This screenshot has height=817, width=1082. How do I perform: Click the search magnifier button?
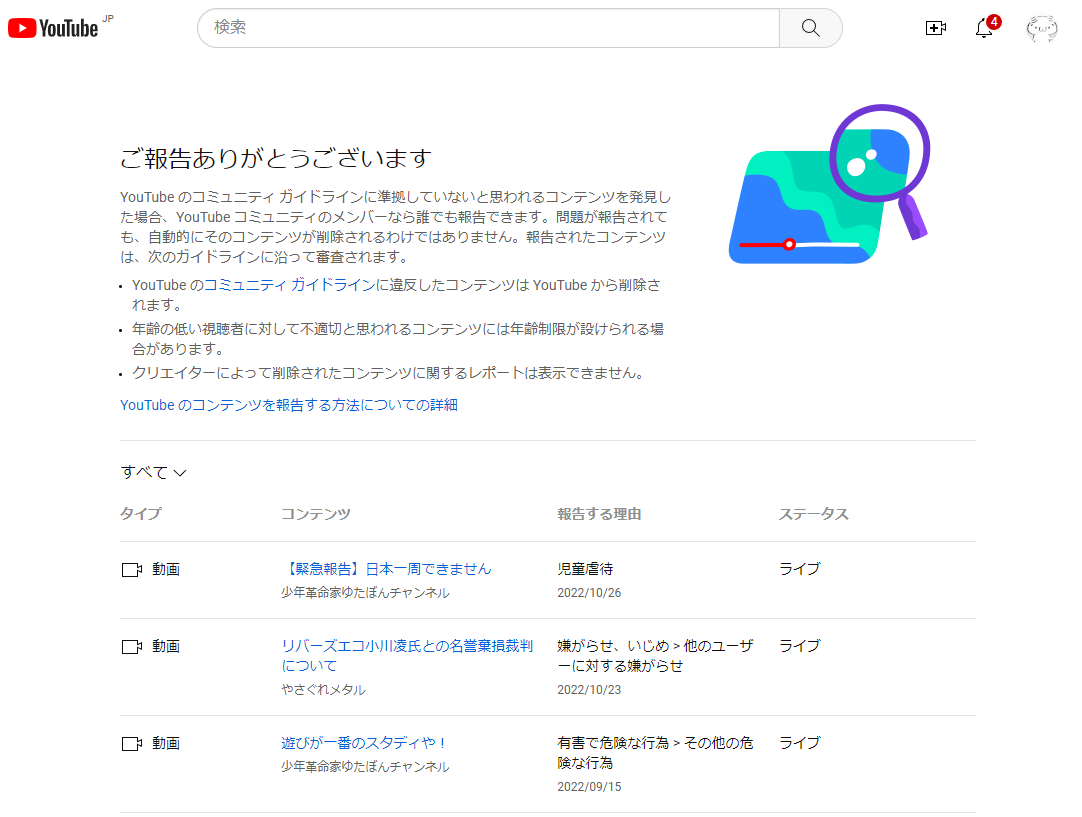coord(810,28)
